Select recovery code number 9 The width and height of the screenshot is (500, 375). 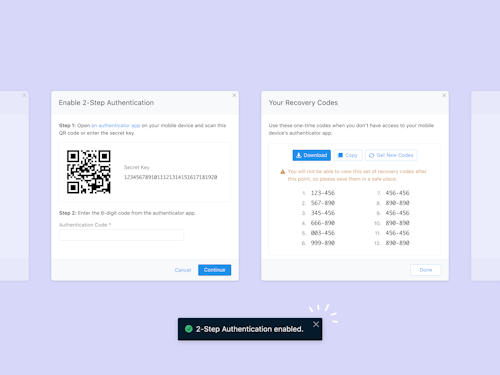tap(397, 213)
